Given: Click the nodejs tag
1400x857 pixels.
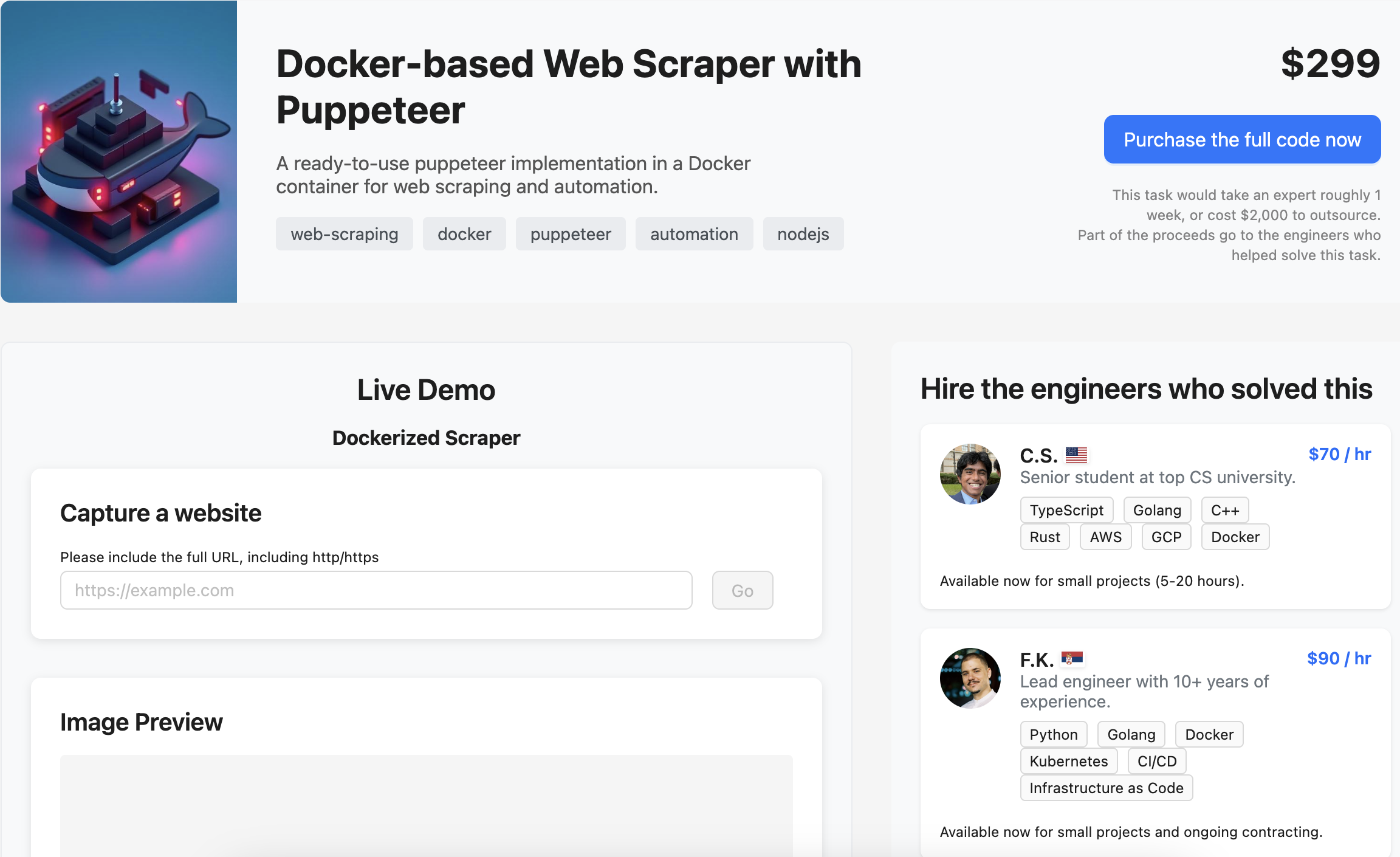Looking at the screenshot, I should tap(803, 234).
